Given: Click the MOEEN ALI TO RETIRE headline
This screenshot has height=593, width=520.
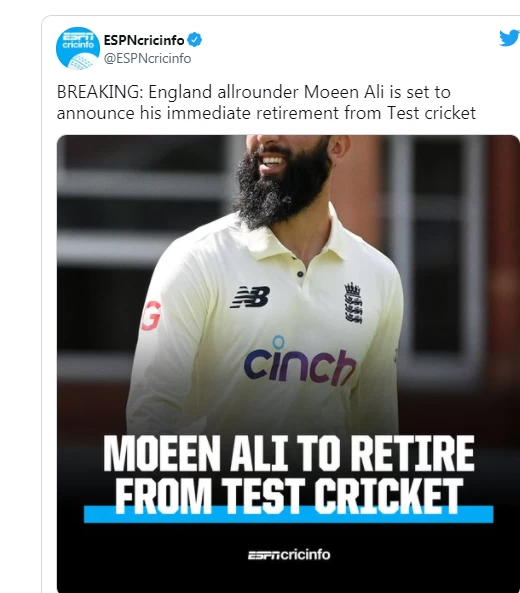Looking at the screenshot, I should 289,453.
